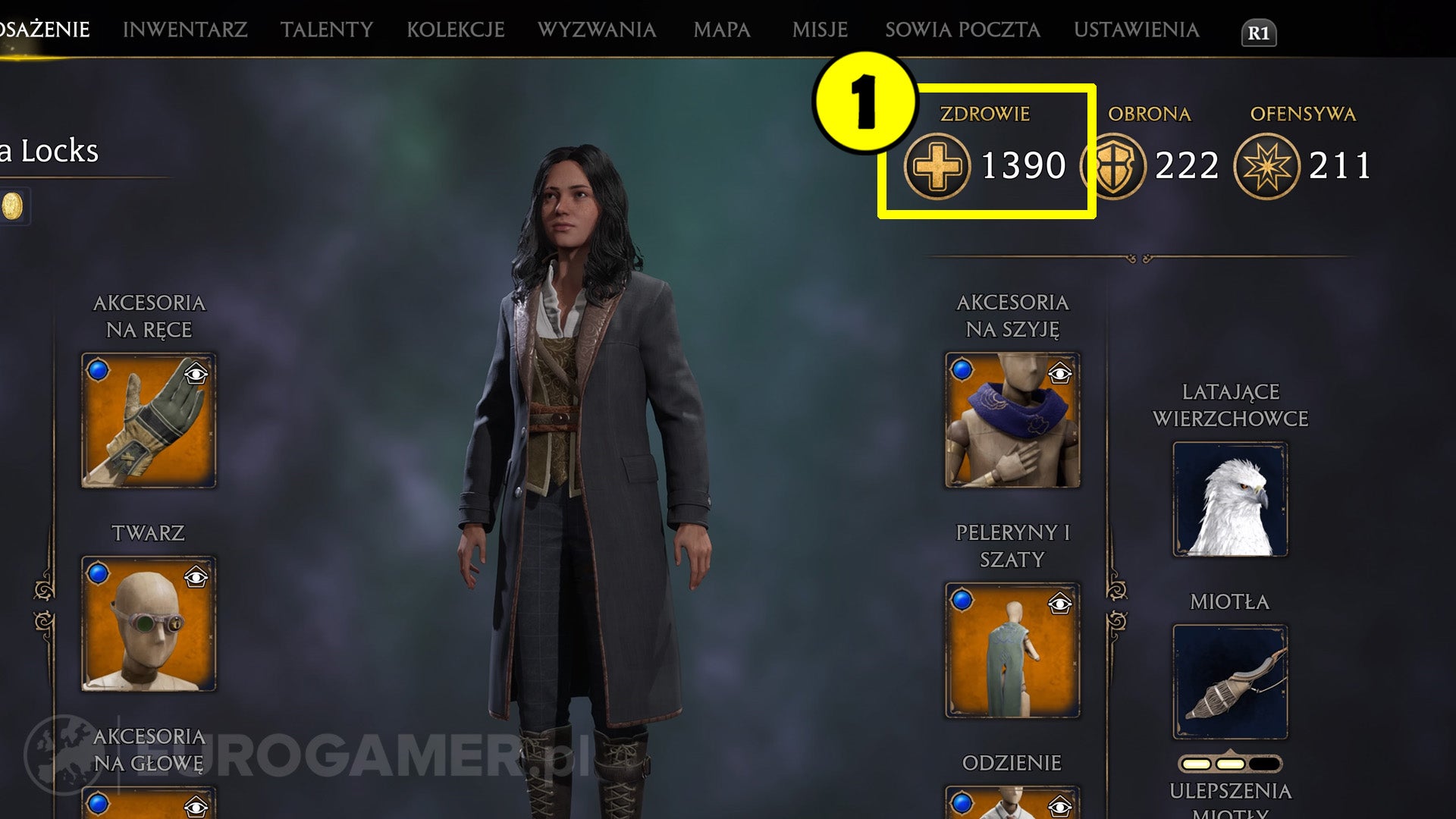Go to the Sowia Poczta tab
1456x819 pixels.
[x=962, y=30]
